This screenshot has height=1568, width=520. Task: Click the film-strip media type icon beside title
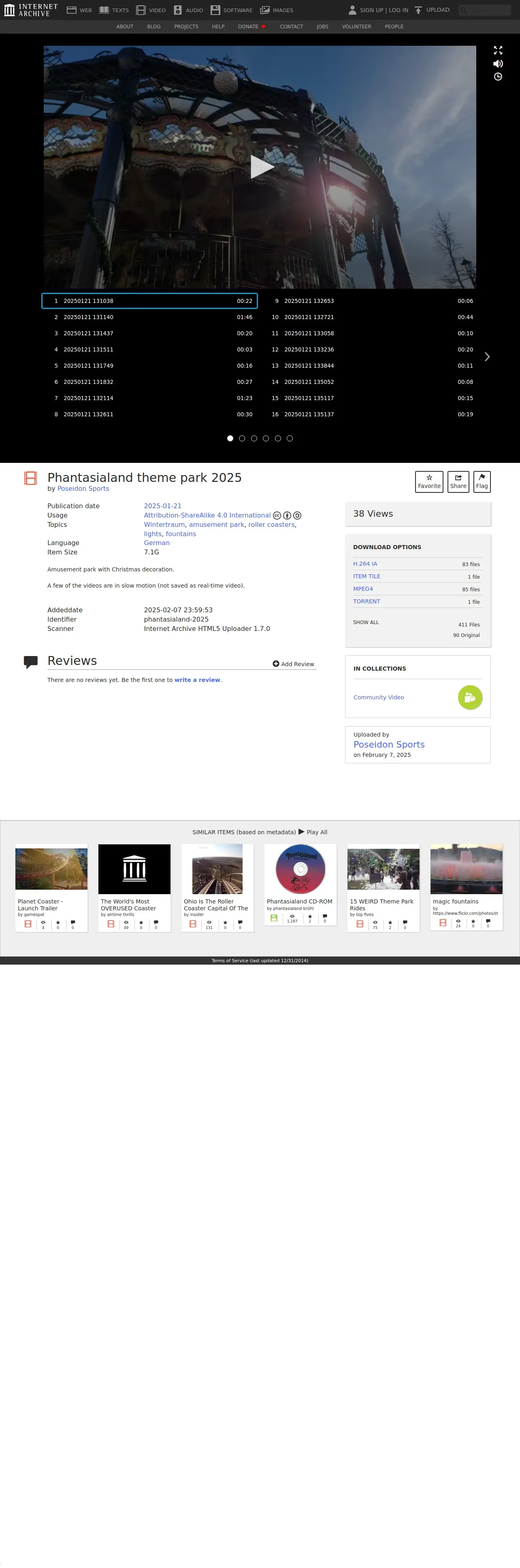[x=30, y=478]
